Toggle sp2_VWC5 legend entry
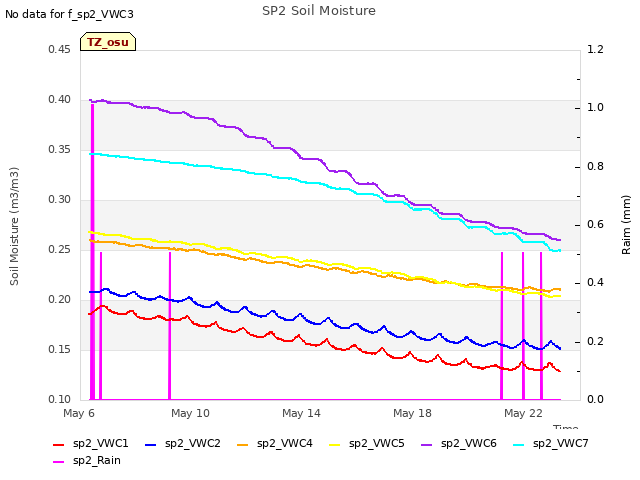This screenshot has width=640, height=480. (367, 444)
